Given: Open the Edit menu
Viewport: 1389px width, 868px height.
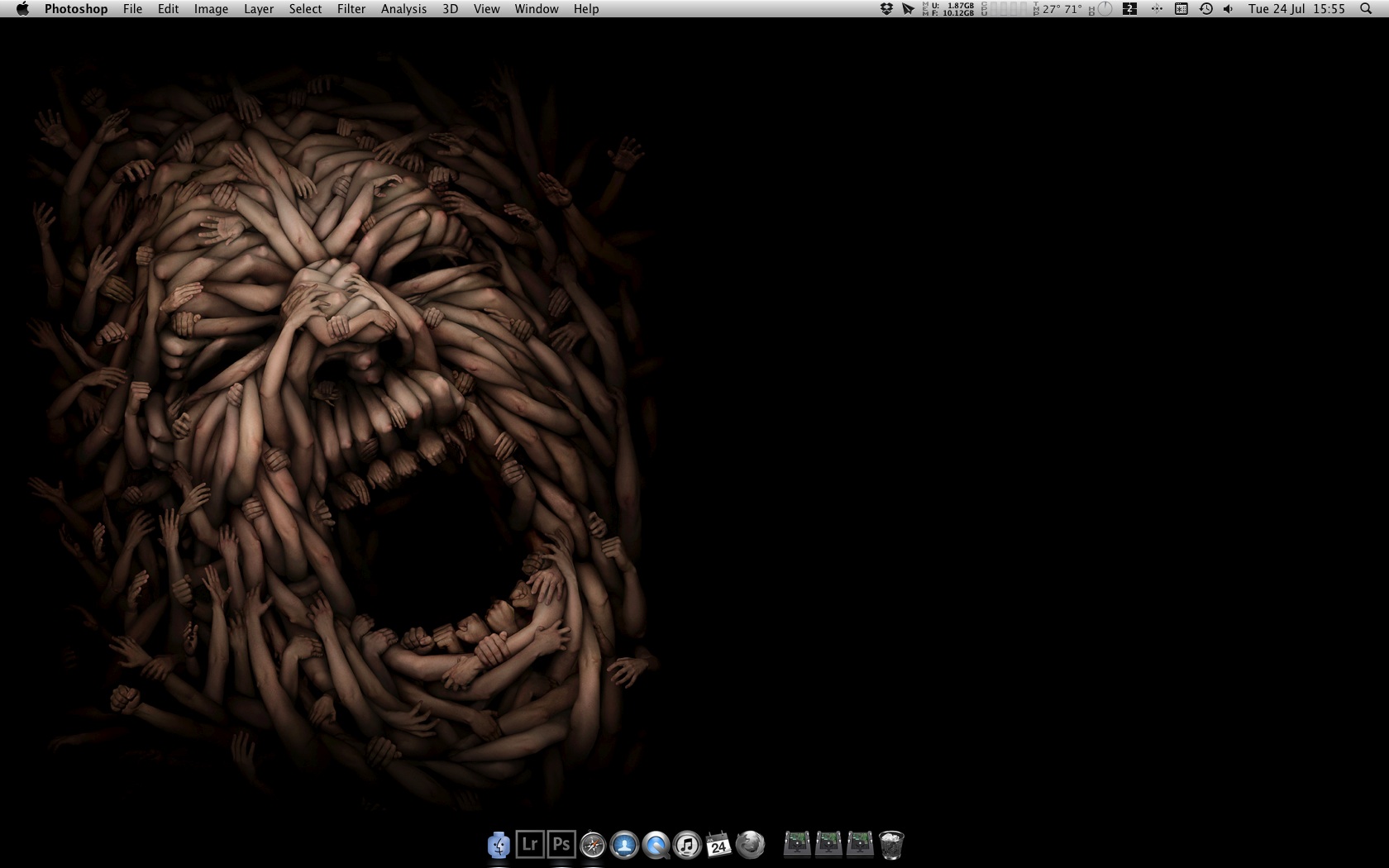Looking at the screenshot, I should (x=169, y=9).
